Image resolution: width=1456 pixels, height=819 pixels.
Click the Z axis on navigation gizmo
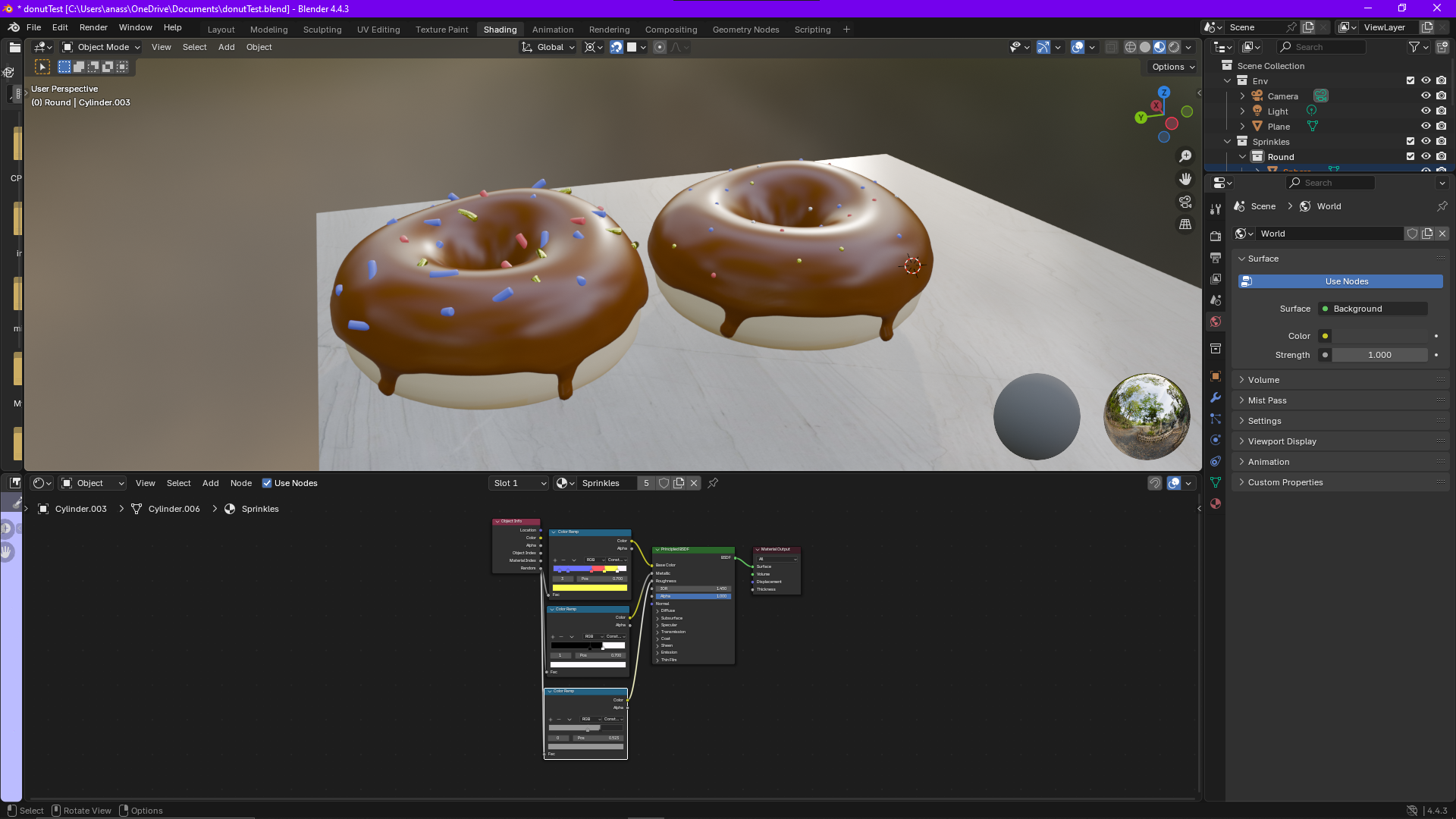1164,92
